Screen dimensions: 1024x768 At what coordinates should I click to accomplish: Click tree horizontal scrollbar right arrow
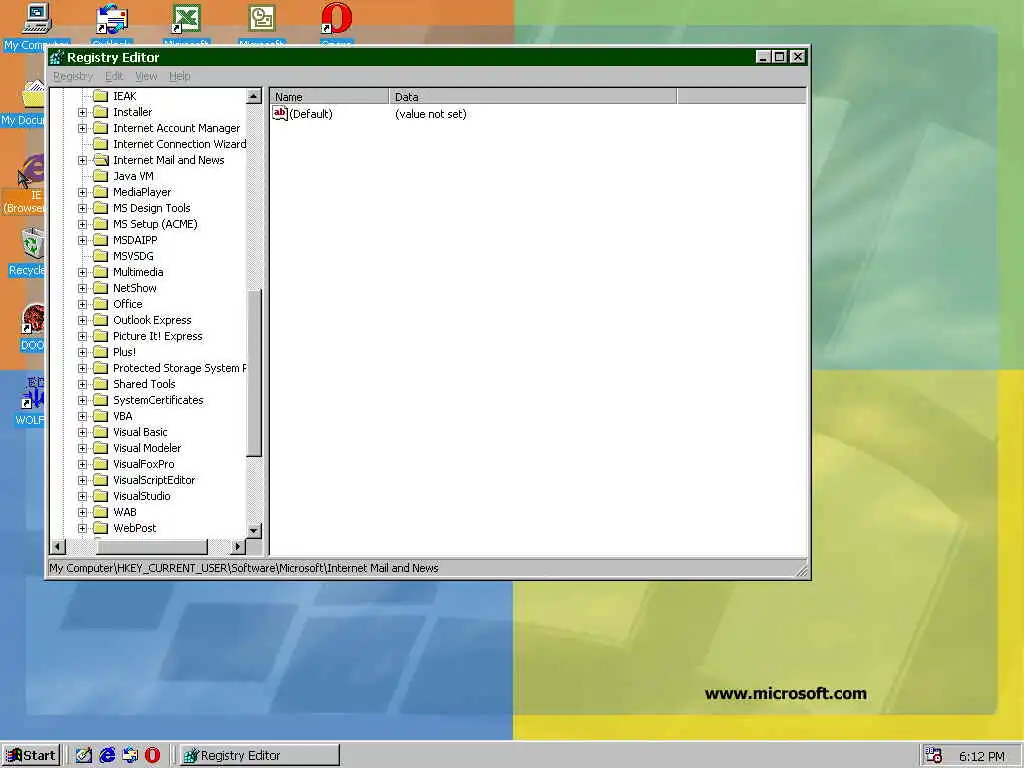(238, 546)
